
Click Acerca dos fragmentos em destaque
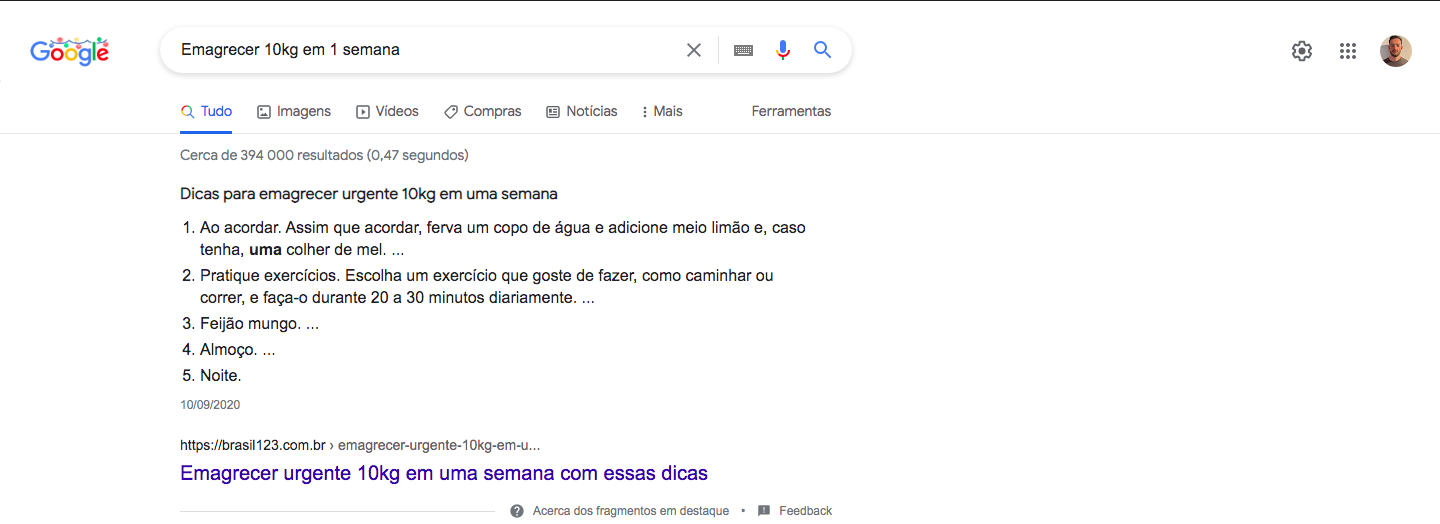click(631, 511)
